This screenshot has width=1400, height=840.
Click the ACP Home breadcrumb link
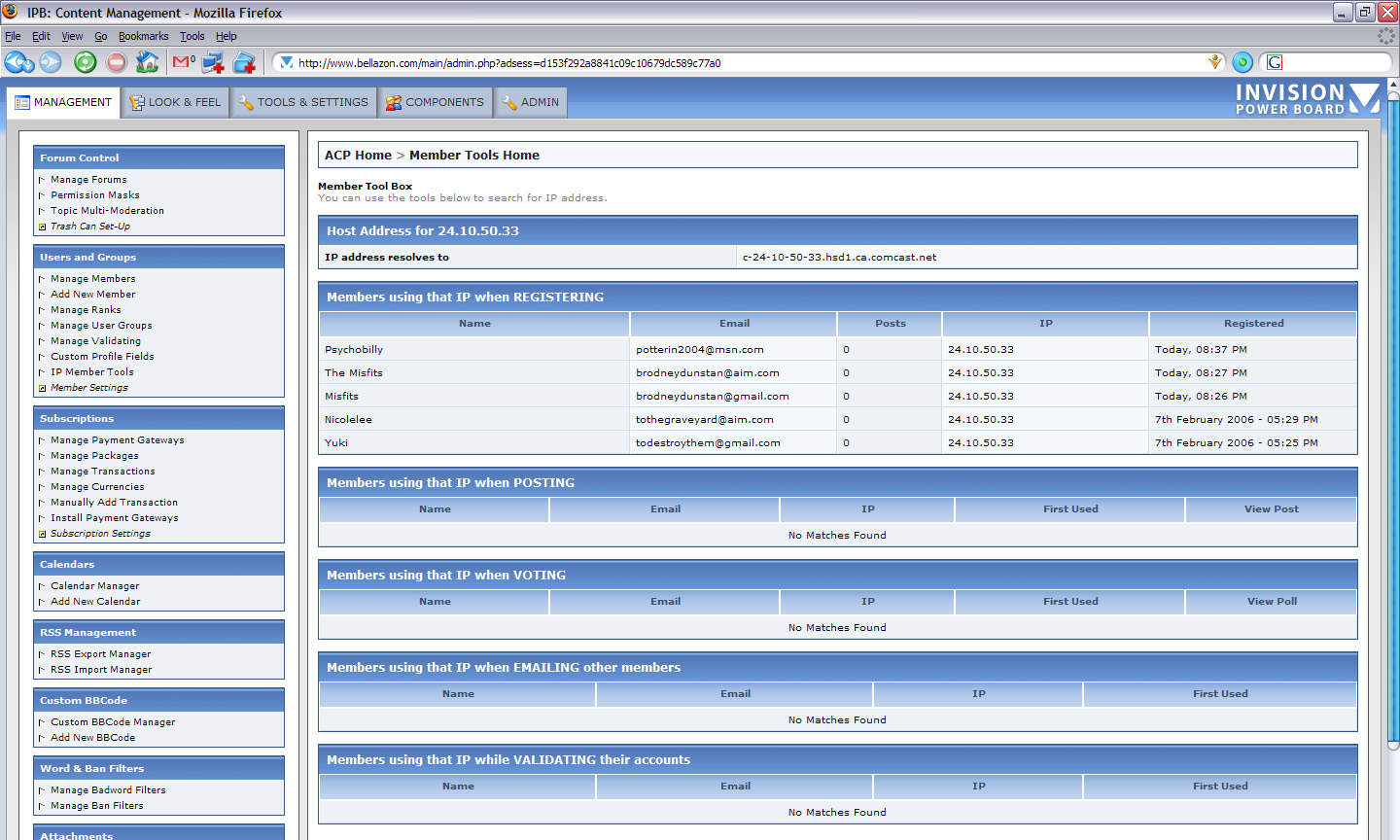coord(358,156)
